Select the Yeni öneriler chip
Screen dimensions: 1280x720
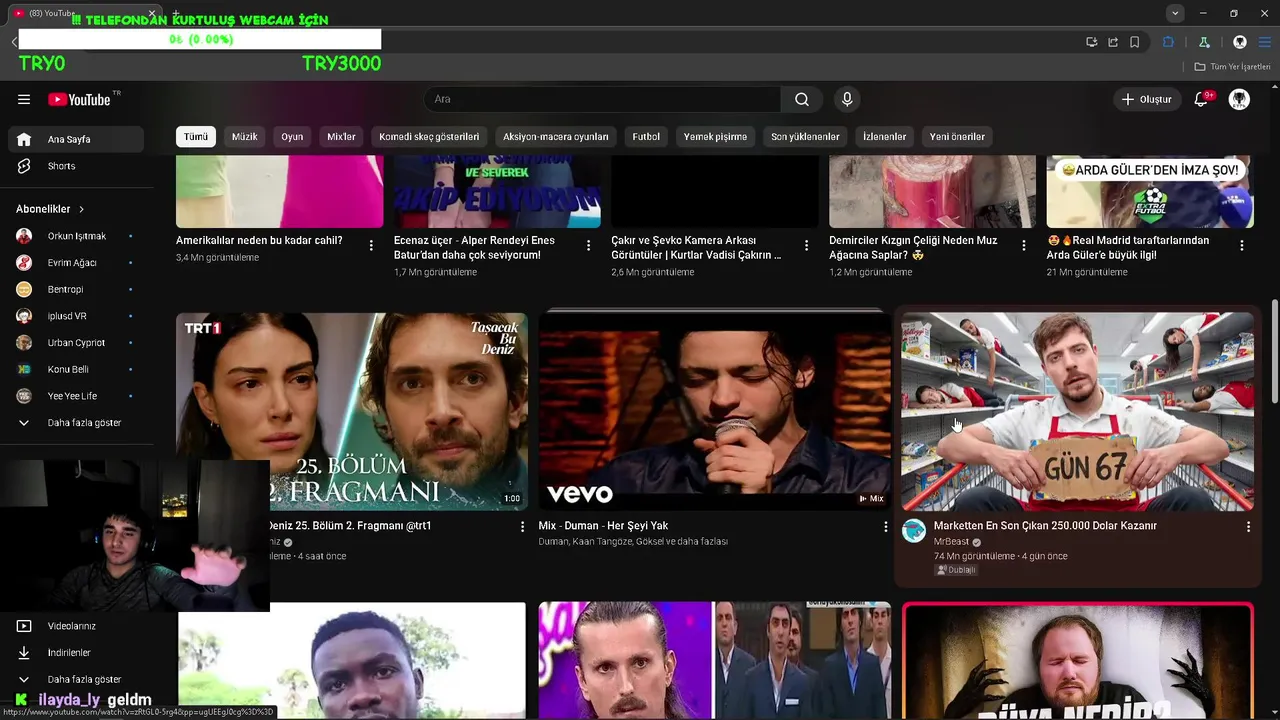pos(957,136)
